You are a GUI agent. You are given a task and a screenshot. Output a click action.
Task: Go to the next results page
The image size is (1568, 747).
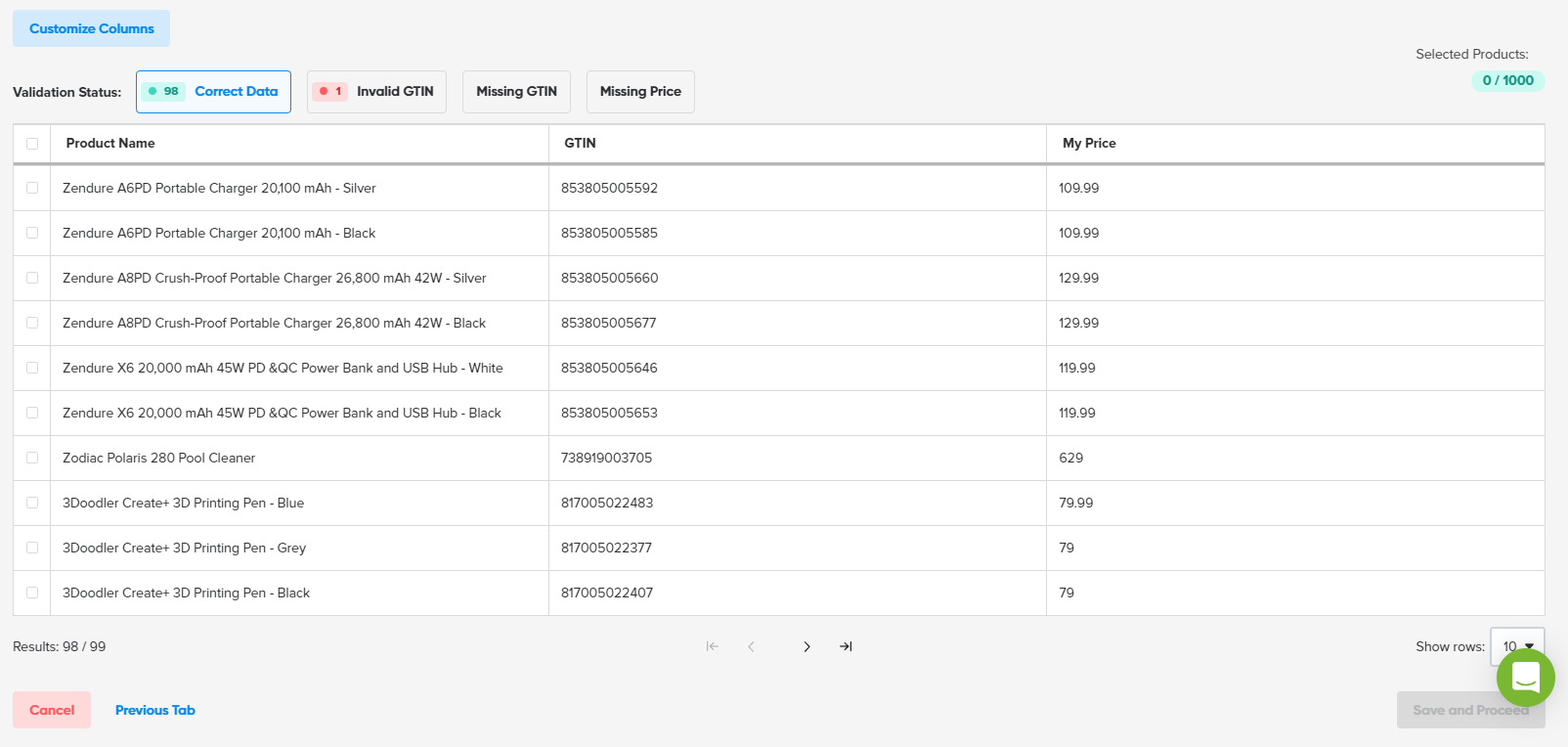pyautogui.click(x=806, y=646)
